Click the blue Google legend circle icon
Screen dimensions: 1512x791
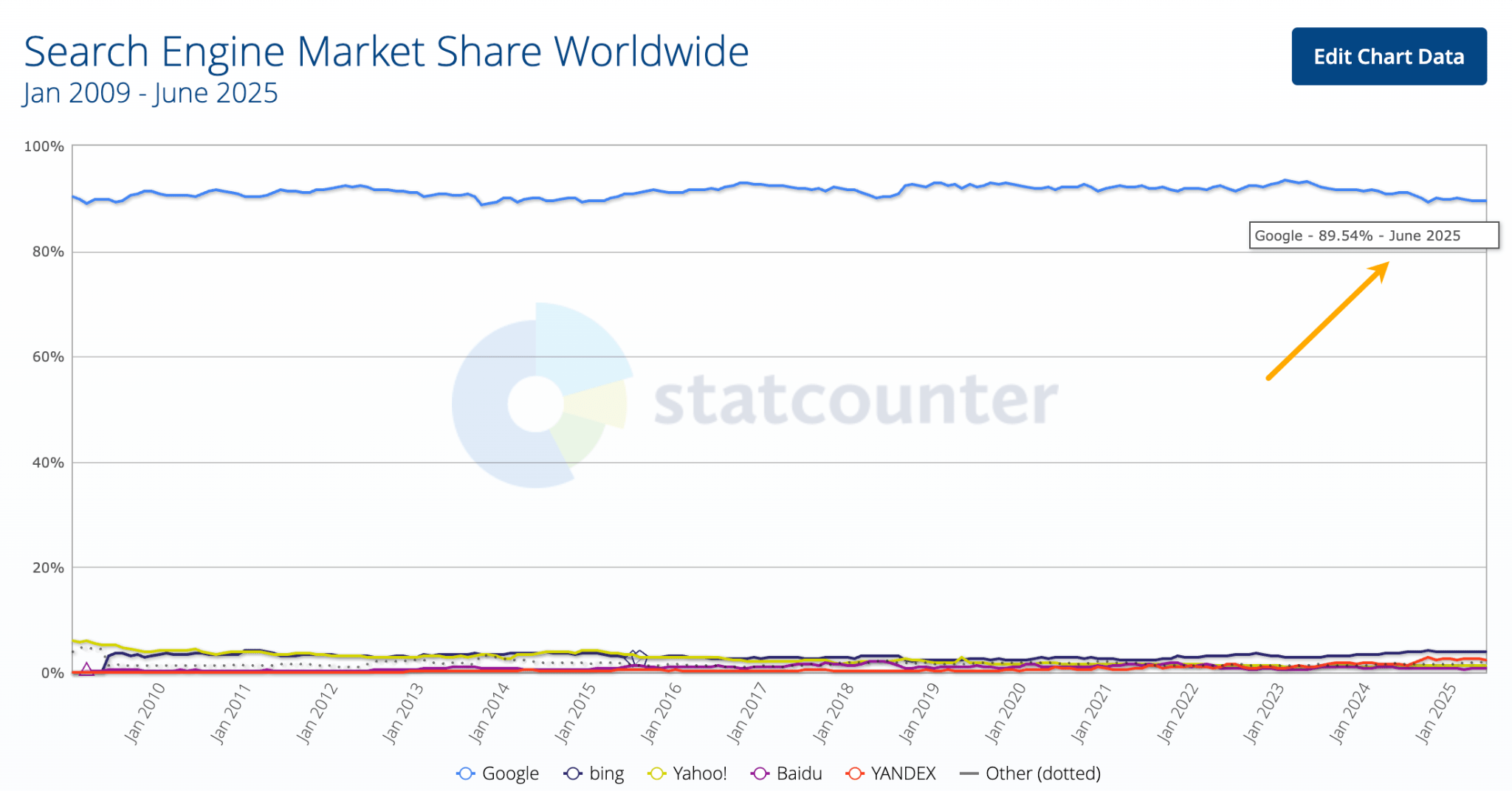tap(464, 773)
